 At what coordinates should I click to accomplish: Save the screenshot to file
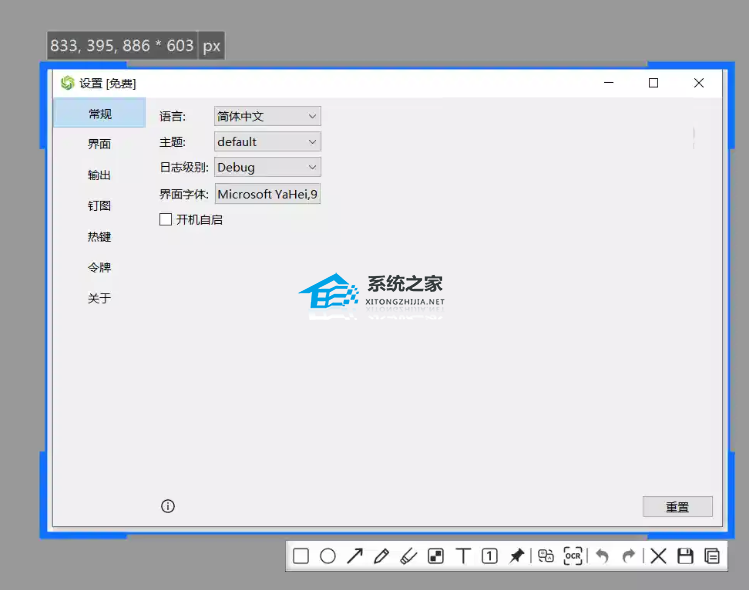tap(685, 557)
